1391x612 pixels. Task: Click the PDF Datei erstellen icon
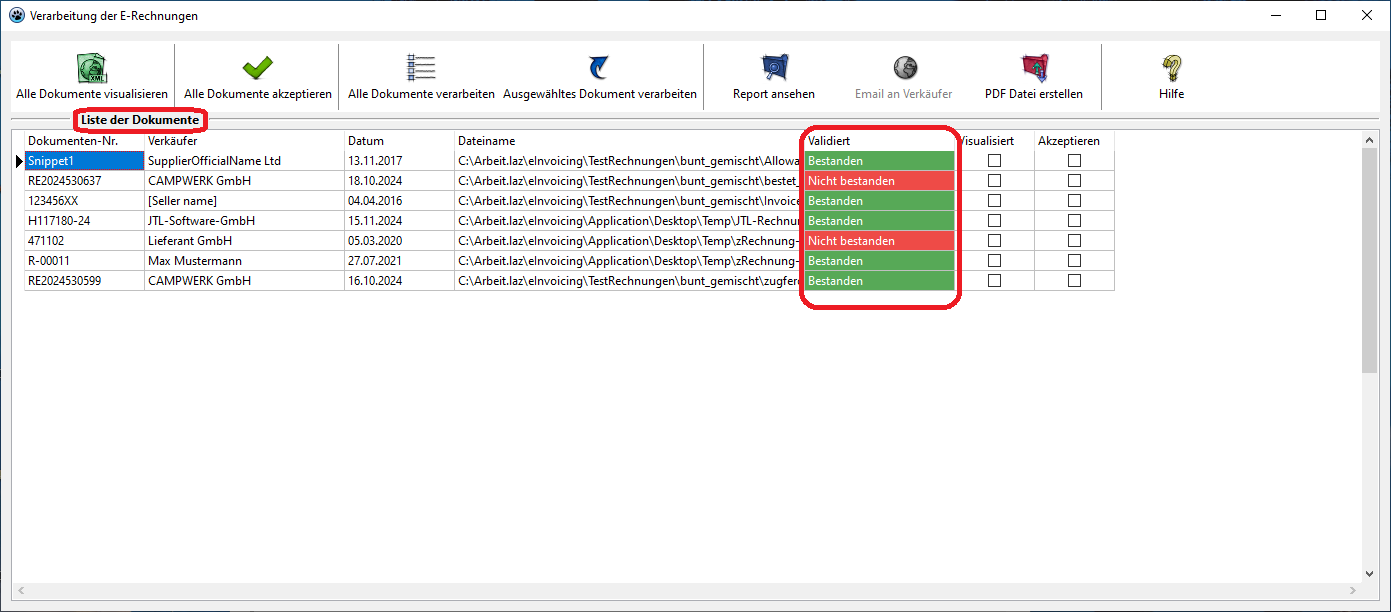pyautogui.click(x=1033, y=68)
